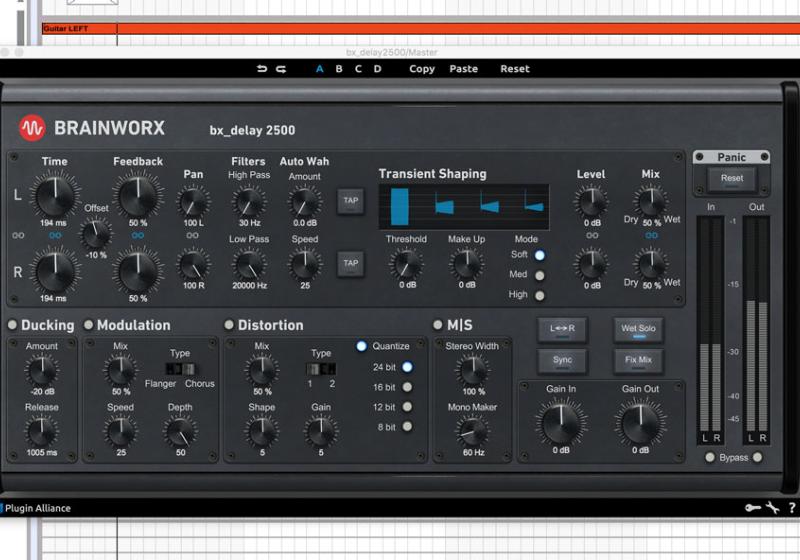Click the redo arrow icon

[x=281, y=69]
